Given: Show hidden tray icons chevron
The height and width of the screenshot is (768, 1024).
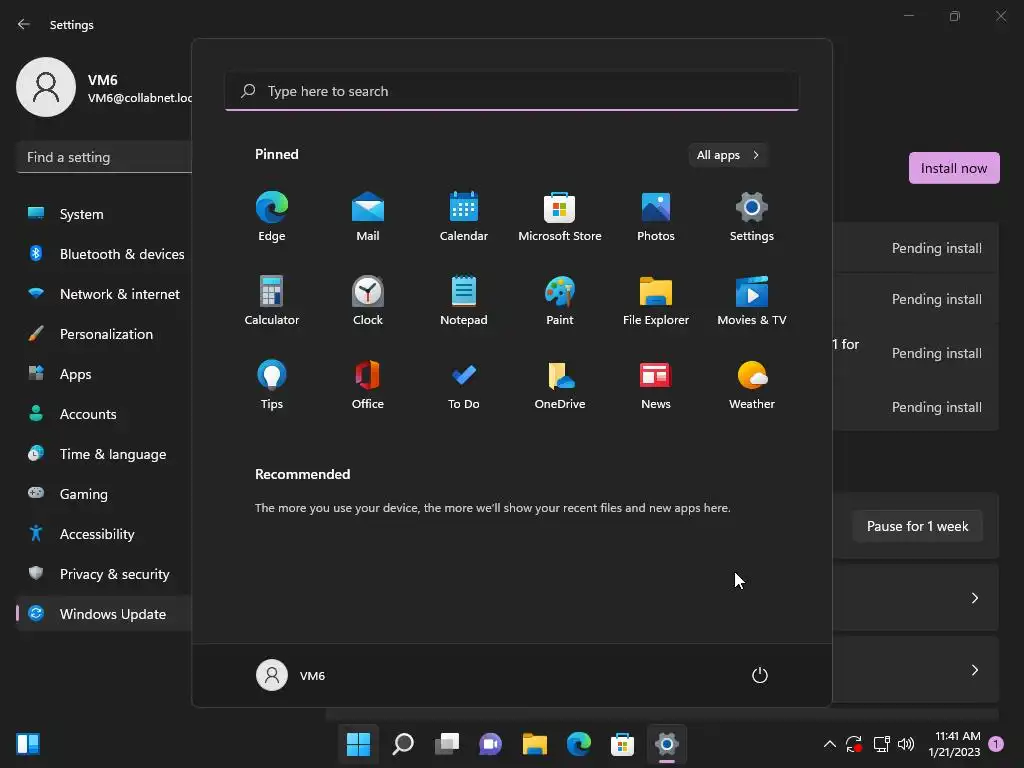Looking at the screenshot, I should coord(829,744).
